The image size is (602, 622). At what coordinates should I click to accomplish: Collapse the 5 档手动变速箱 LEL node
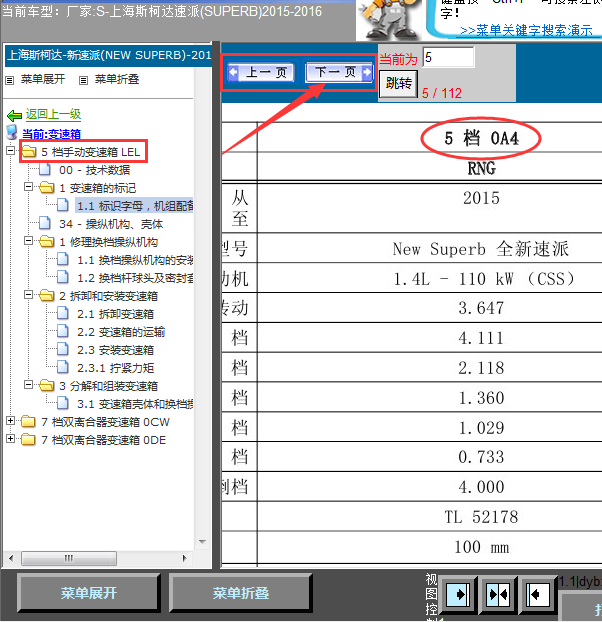pos(11,150)
